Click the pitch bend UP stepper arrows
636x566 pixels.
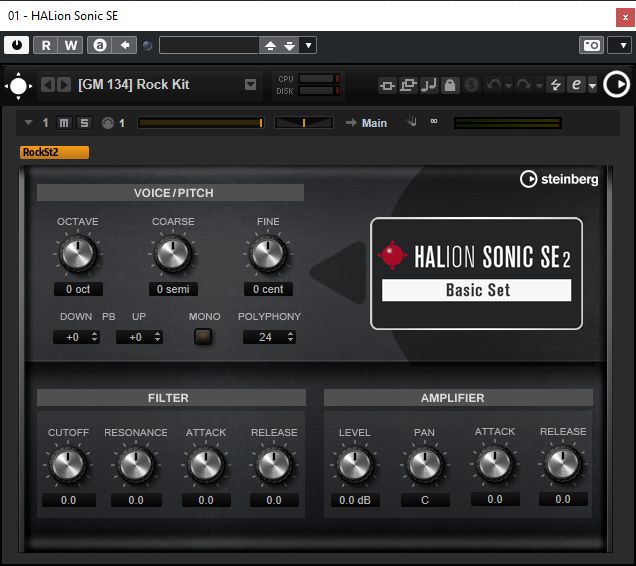pyautogui.click(x=157, y=337)
